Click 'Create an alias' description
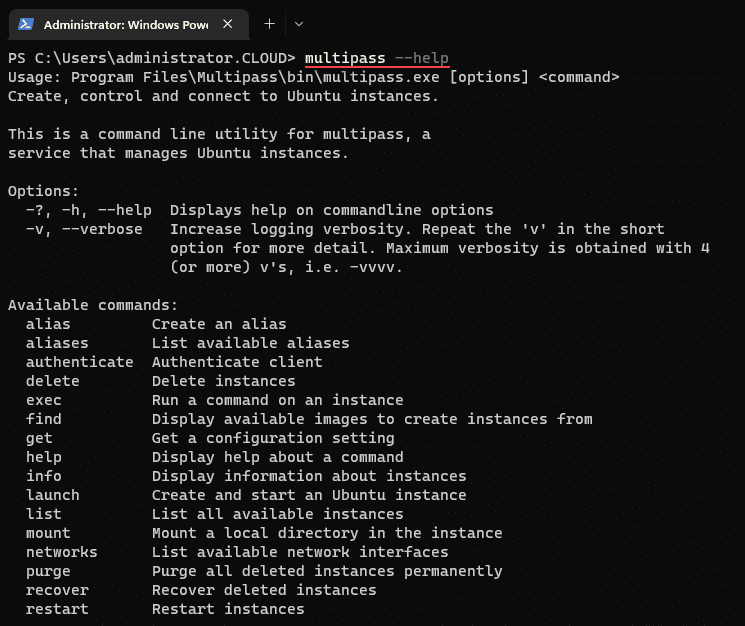Image resolution: width=745 pixels, height=626 pixels. [219, 324]
